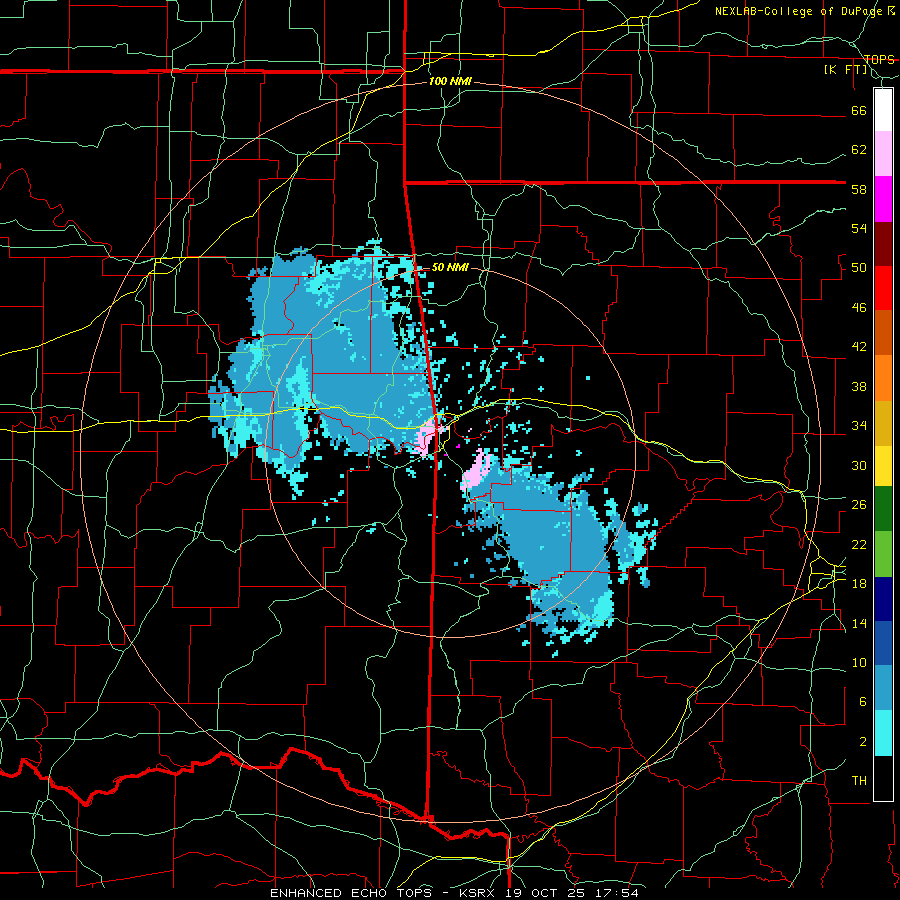Screen dimensions: 900x900
Task: Click the dark orange 42 kft legend swatch
Action: [x=883, y=332]
